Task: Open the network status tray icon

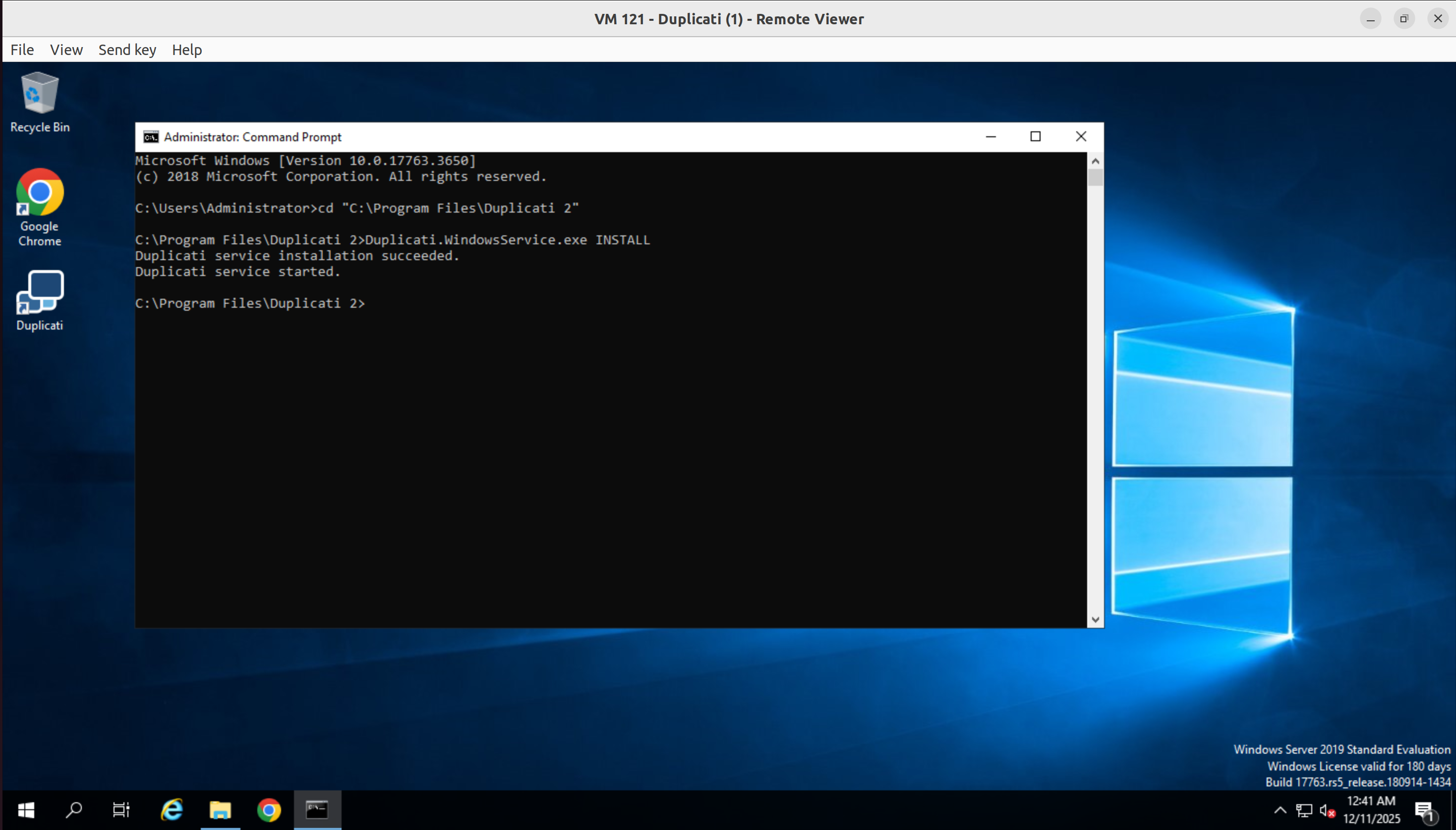Action: 1304,811
